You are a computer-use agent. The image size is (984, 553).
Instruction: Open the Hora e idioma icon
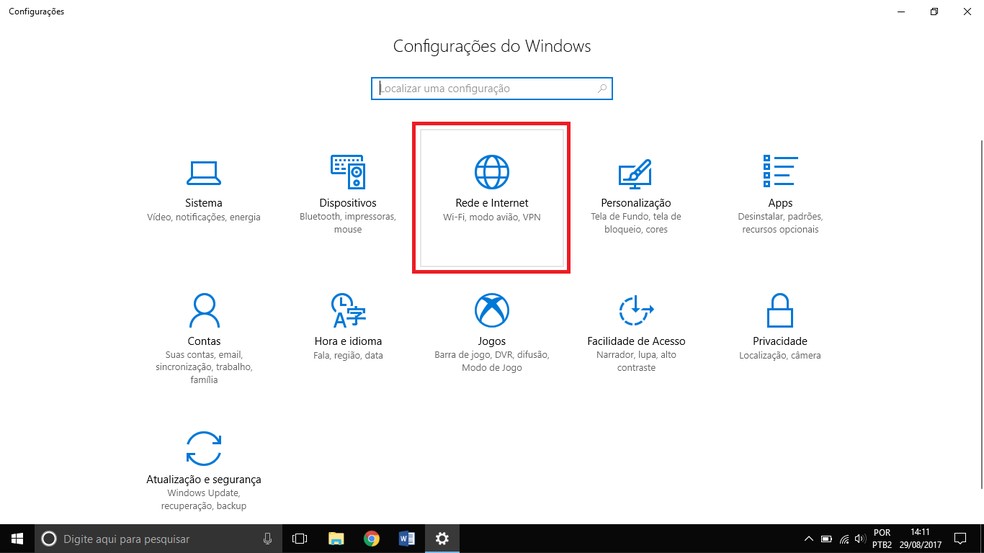[348, 310]
